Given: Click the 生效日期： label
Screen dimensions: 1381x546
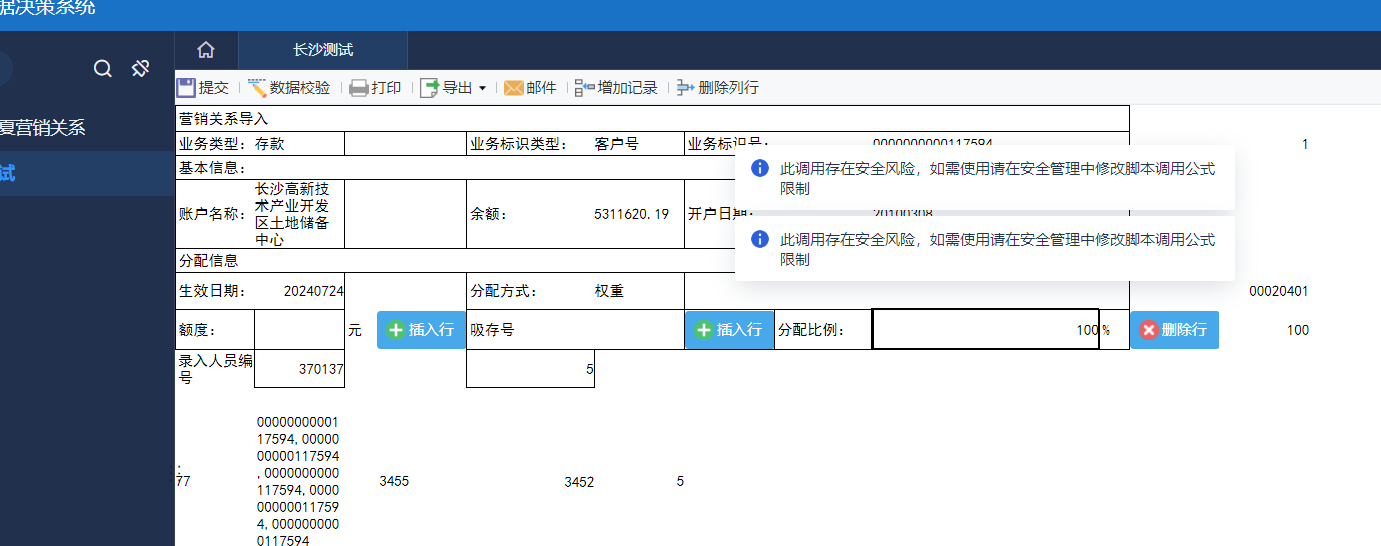Looking at the screenshot, I should pyautogui.click(x=213, y=291).
